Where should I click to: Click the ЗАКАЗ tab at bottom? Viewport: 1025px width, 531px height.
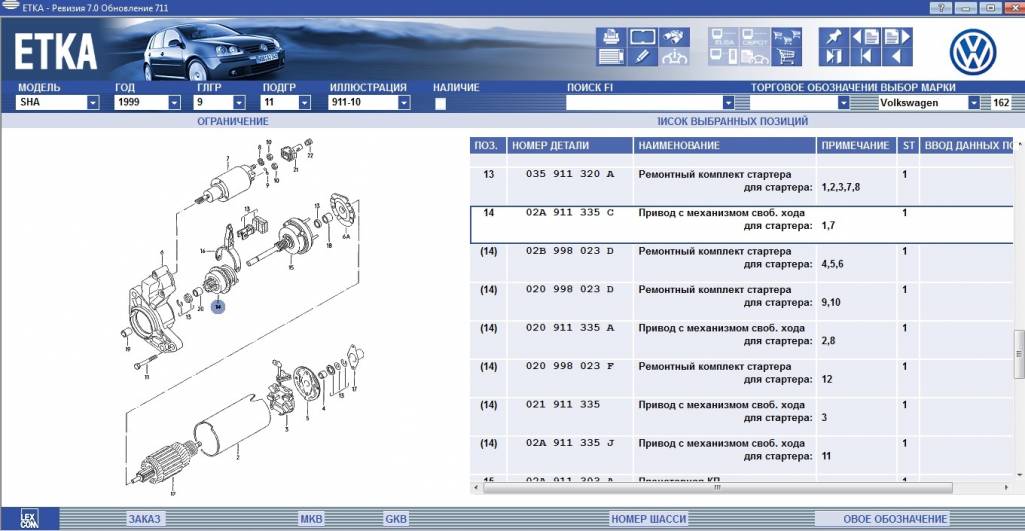[x=143, y=519]
